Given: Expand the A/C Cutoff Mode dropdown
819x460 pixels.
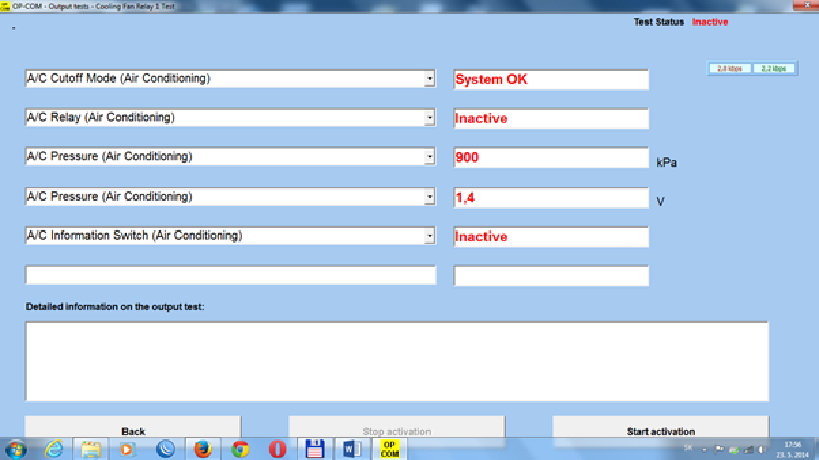Looking at the screenshot, I should coord(429,79).
